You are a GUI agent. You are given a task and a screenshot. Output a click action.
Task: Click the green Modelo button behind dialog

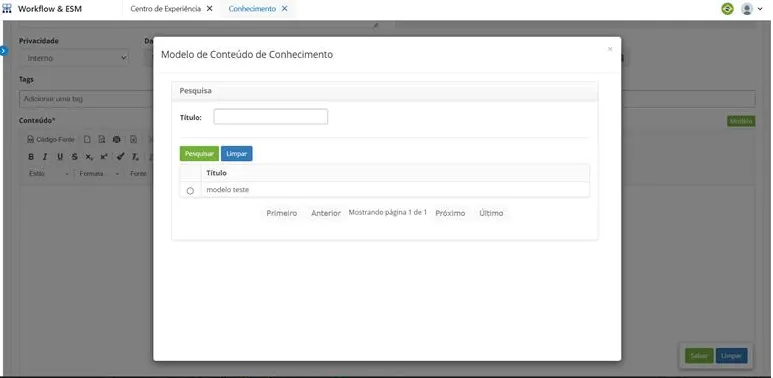pos(741,121)
